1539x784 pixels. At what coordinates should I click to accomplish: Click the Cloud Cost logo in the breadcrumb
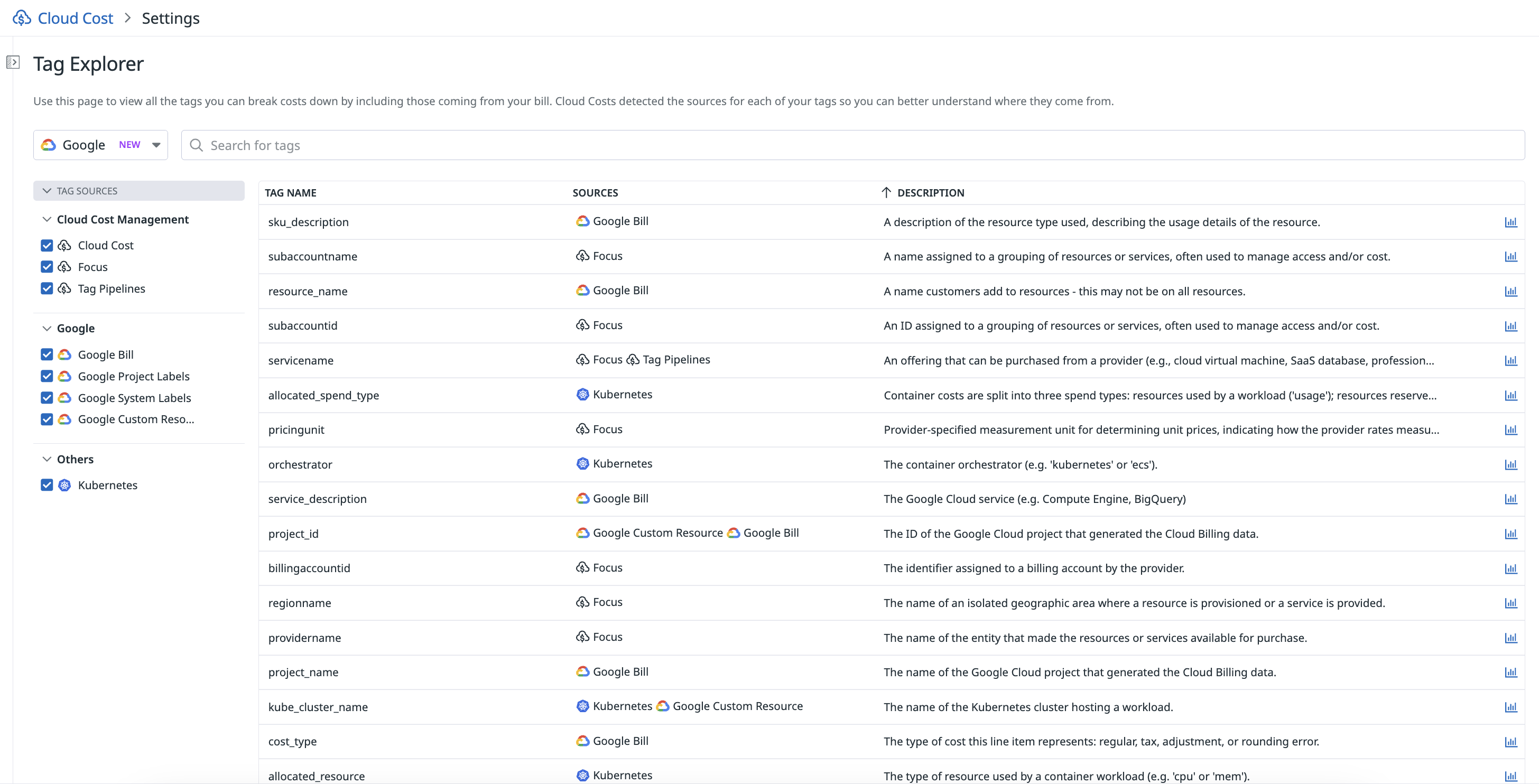[22, 17]
